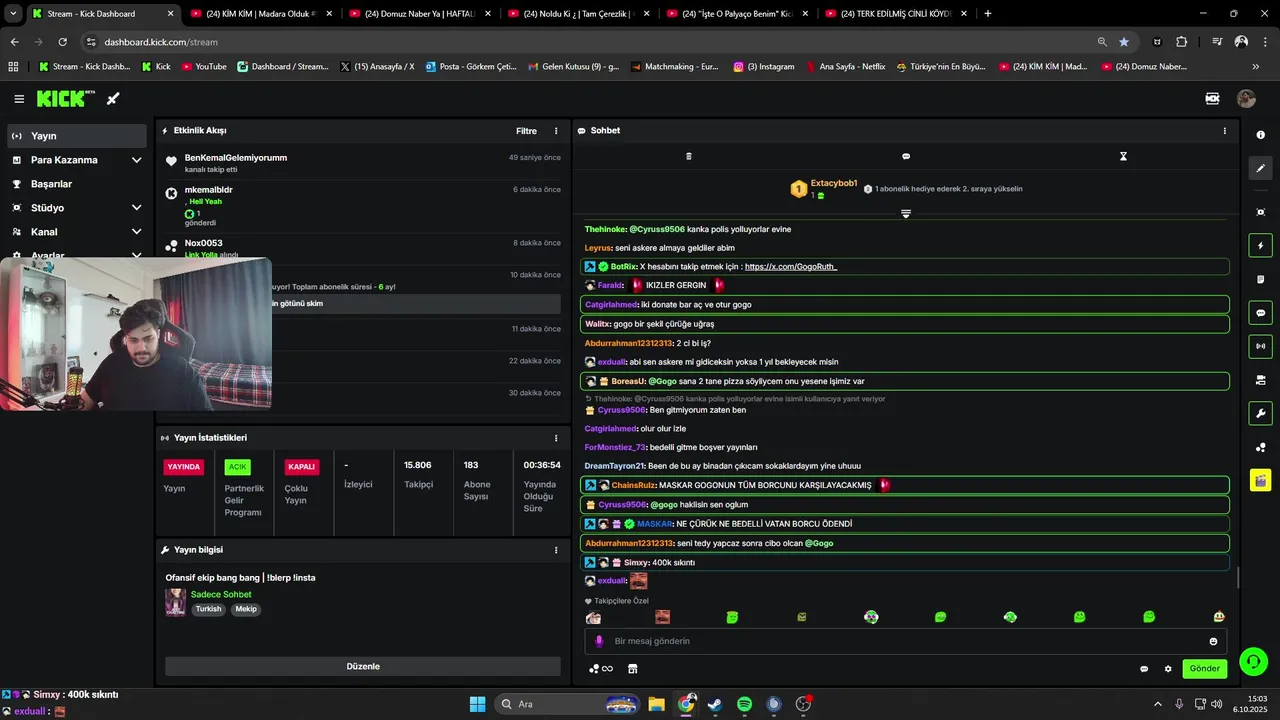Click the yellow clapperboard icon in right sidebar
Screen dimensions: 1280x720
click(x=1260, y=480)
